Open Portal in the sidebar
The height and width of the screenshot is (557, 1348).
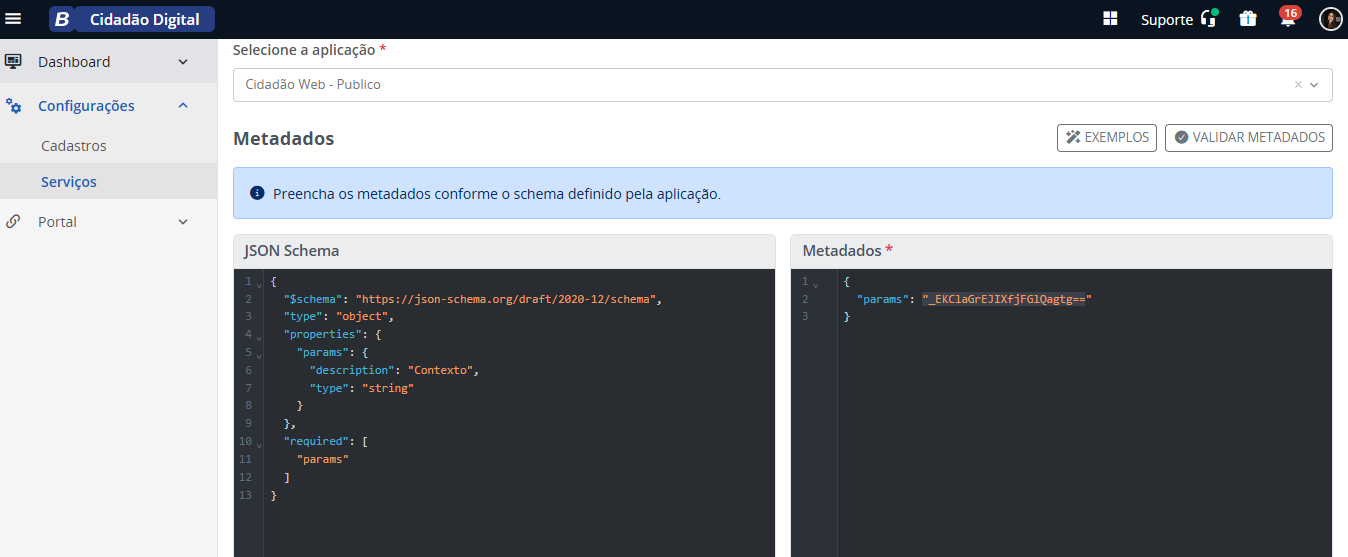coord(108,222)
